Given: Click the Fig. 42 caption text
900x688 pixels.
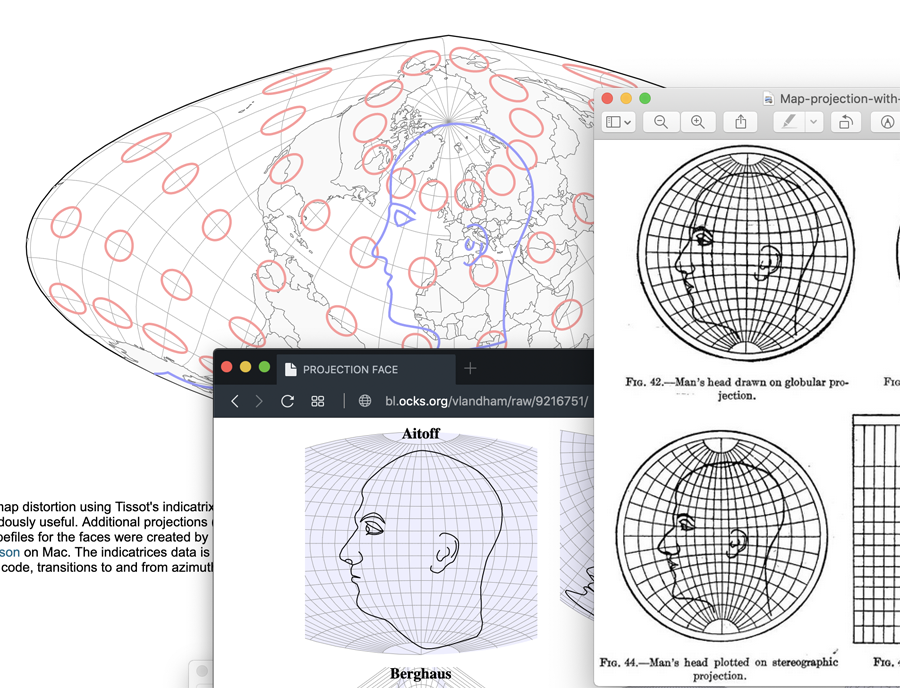Looking at the screenshot, I should 737,388.
